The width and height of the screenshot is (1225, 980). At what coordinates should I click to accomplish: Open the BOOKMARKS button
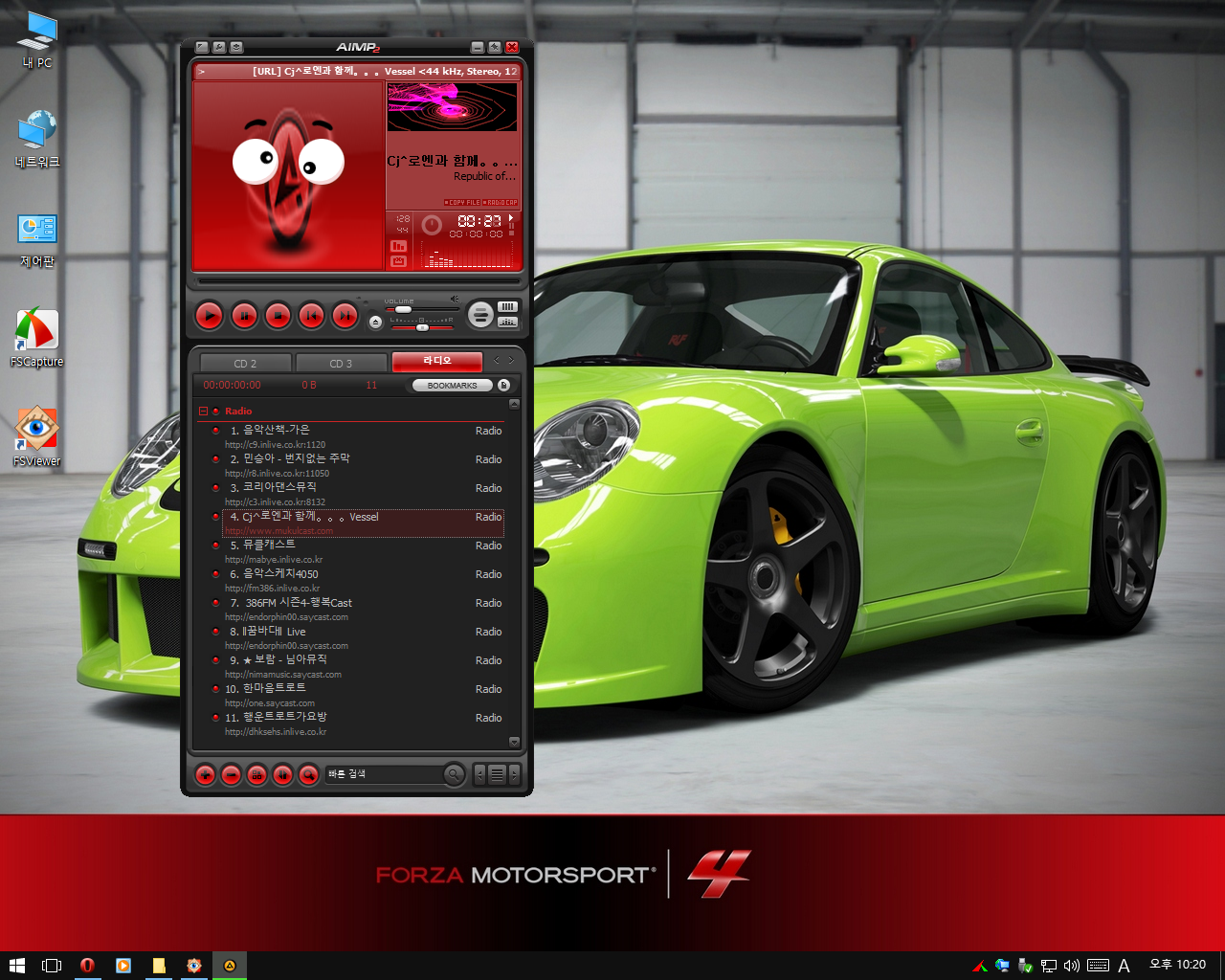[x=452, y=386]
